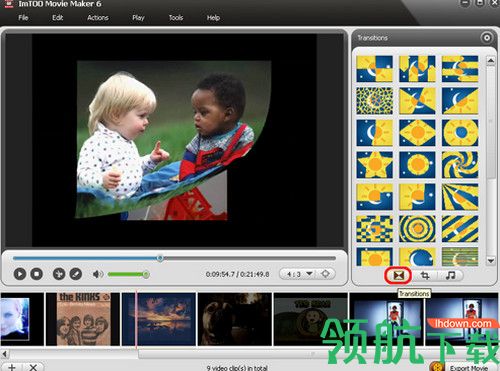Open the 4:3 aspect ratio dropdown

point(300,274)
